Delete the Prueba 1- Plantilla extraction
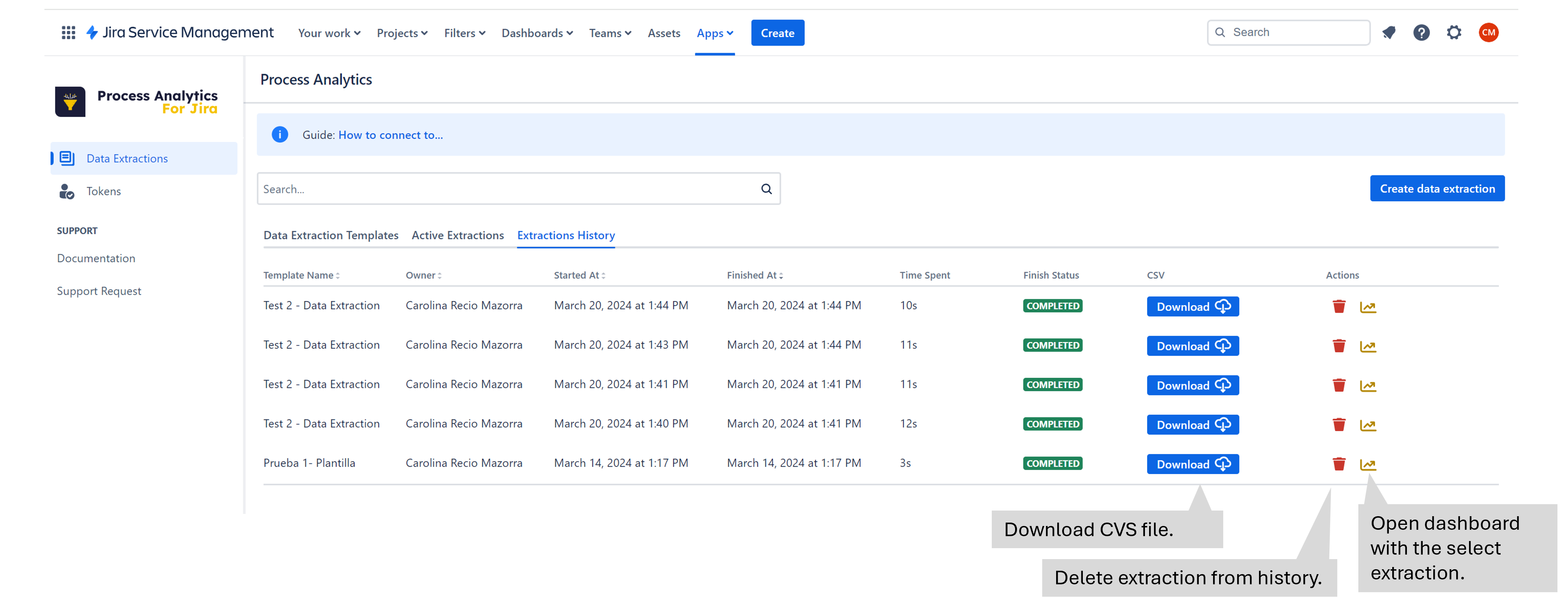Viewport: 1568px width, 608px height. [x=1338, y=464]
